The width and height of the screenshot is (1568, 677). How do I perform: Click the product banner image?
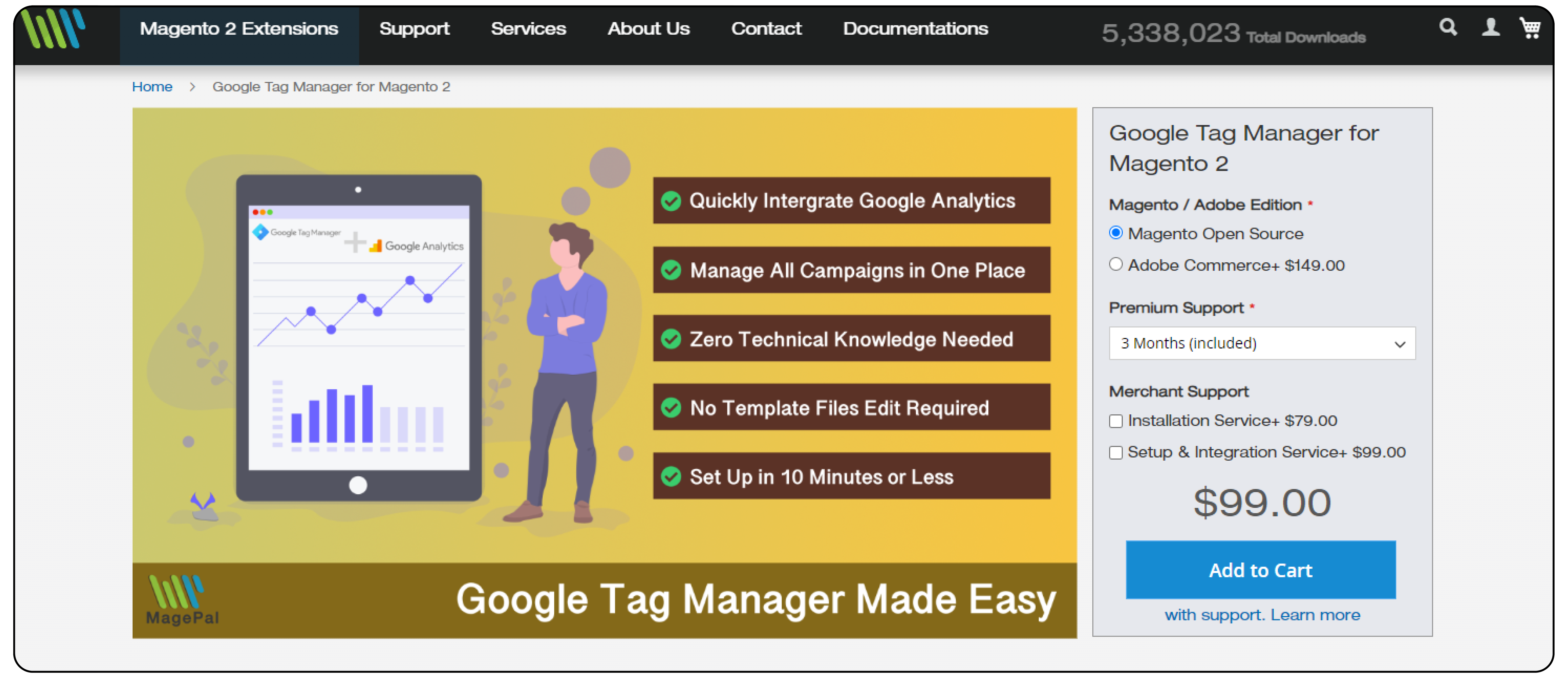coord(604,373)
